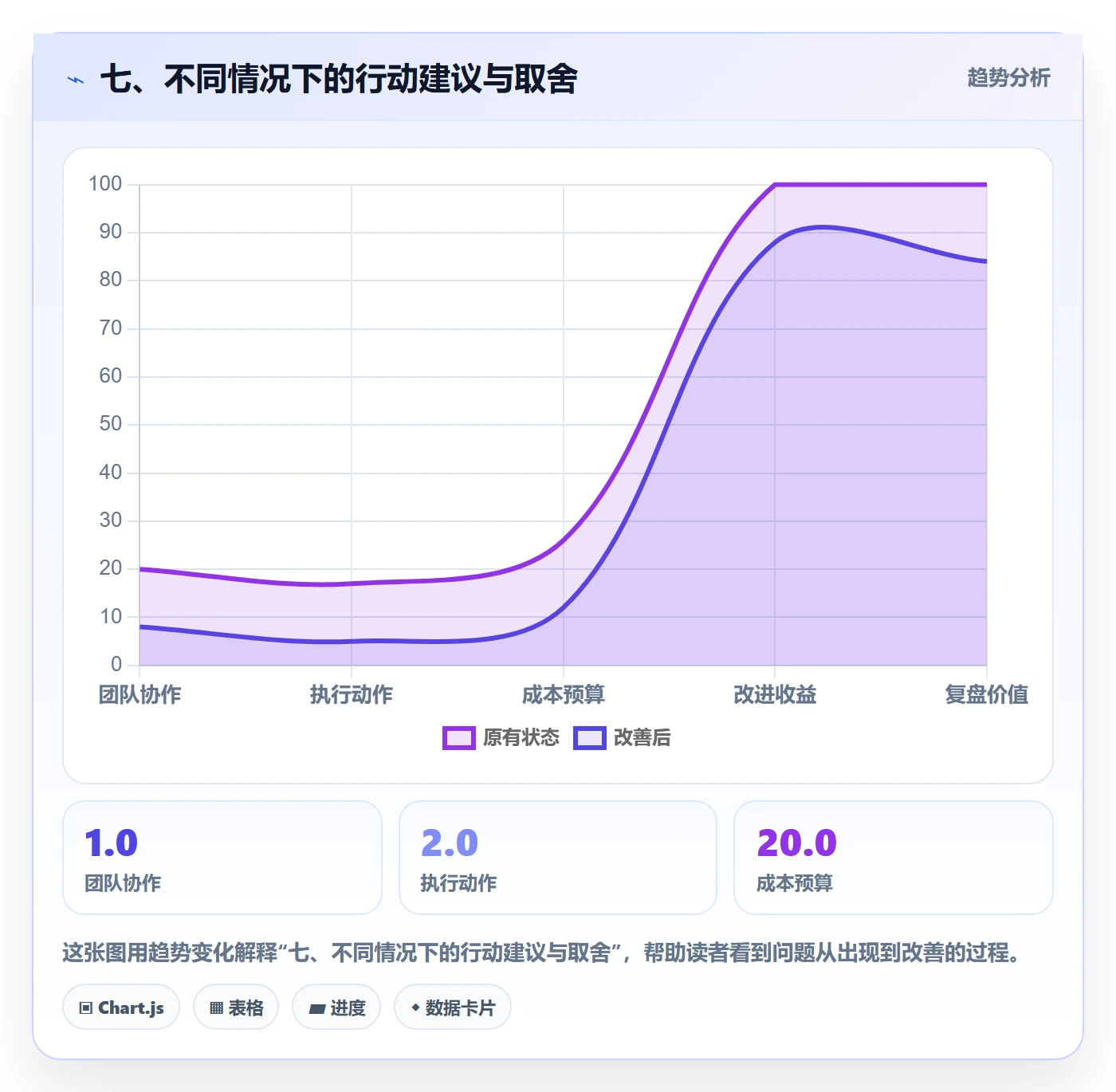Click the diamond icon in 数据卡片 tag
The image size is (1116, 1092).
(415, 1008)
